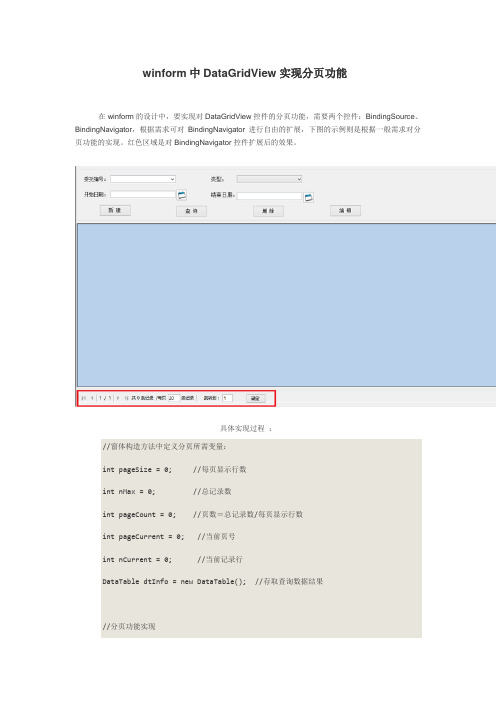
Task: Open the 类型 combo box dropdown
Action: [x=269, y=179]
